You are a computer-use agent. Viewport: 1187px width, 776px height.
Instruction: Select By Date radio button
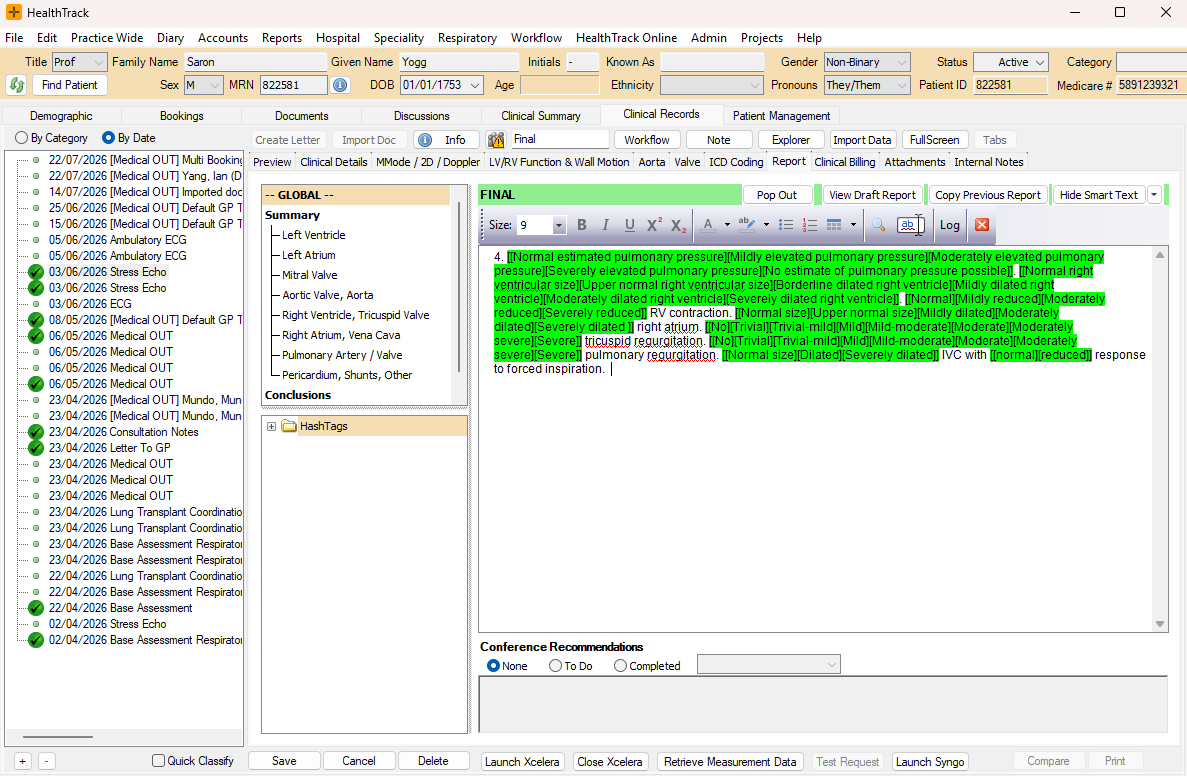click(108, 138)
